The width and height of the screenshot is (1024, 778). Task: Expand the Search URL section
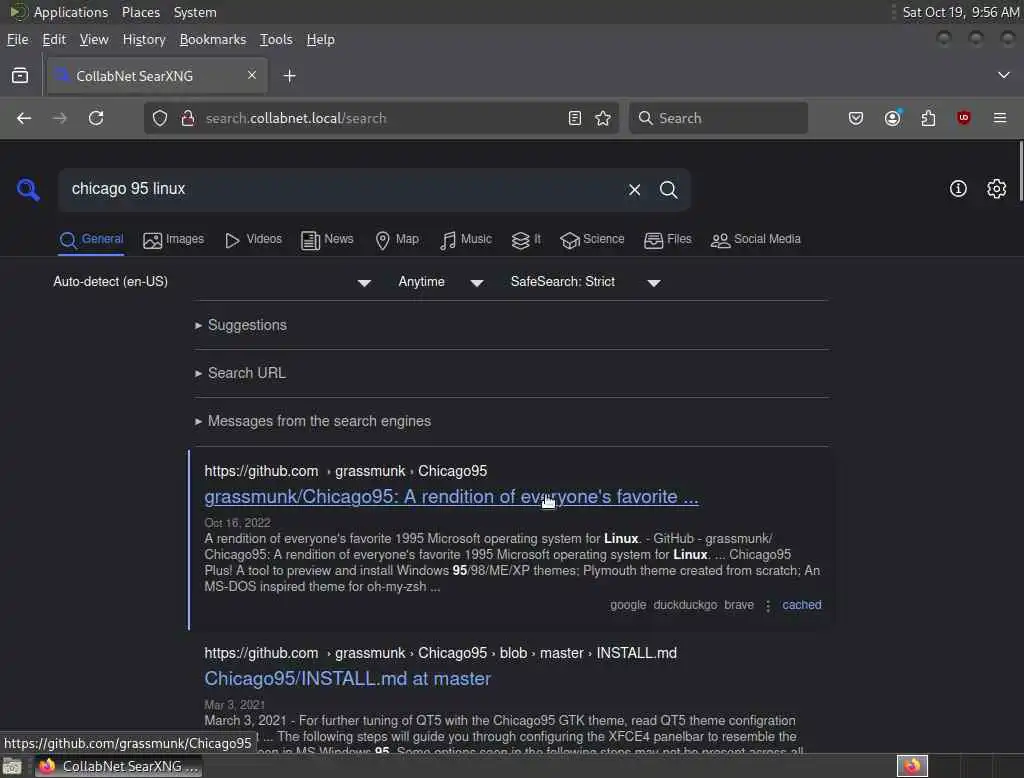[x=240, y=373]
